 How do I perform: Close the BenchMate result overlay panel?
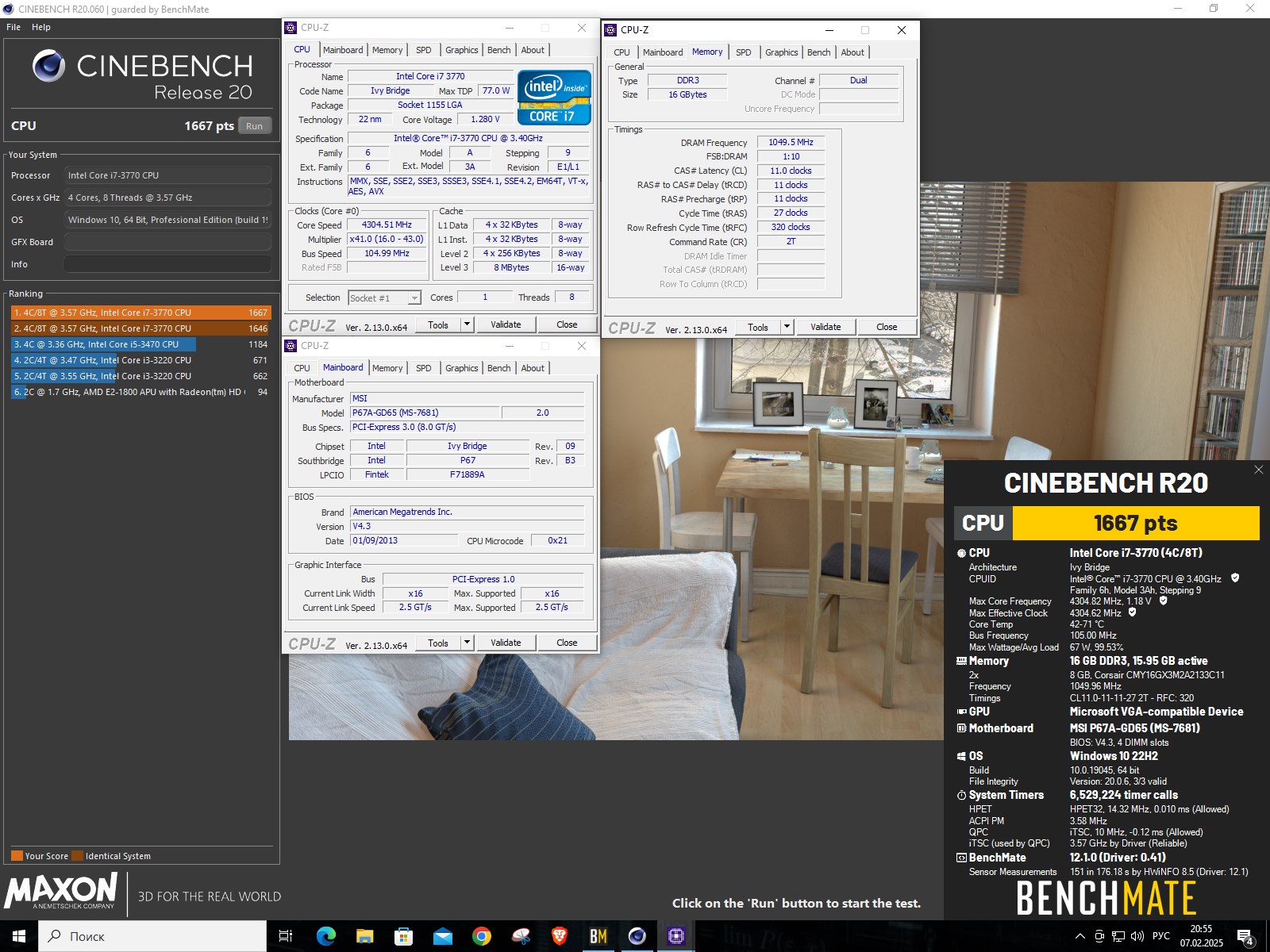pos(1258,470)
